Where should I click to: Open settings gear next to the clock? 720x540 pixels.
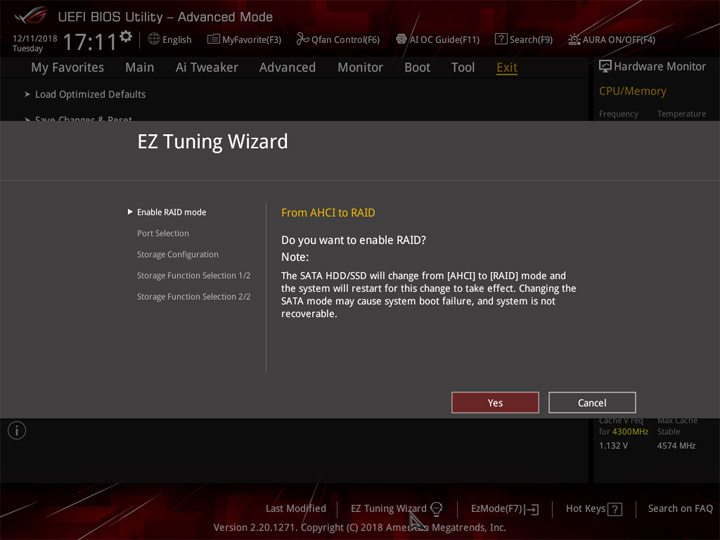coord(126,36)
